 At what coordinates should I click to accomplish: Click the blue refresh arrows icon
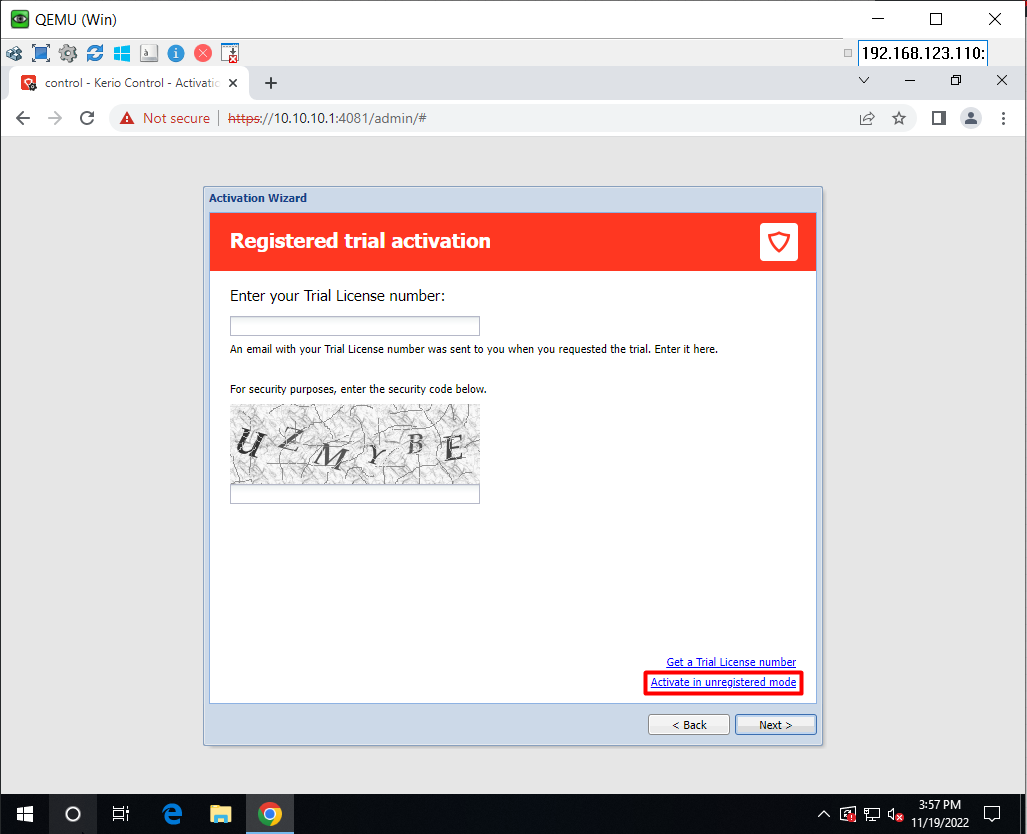(x=95, y=53)
